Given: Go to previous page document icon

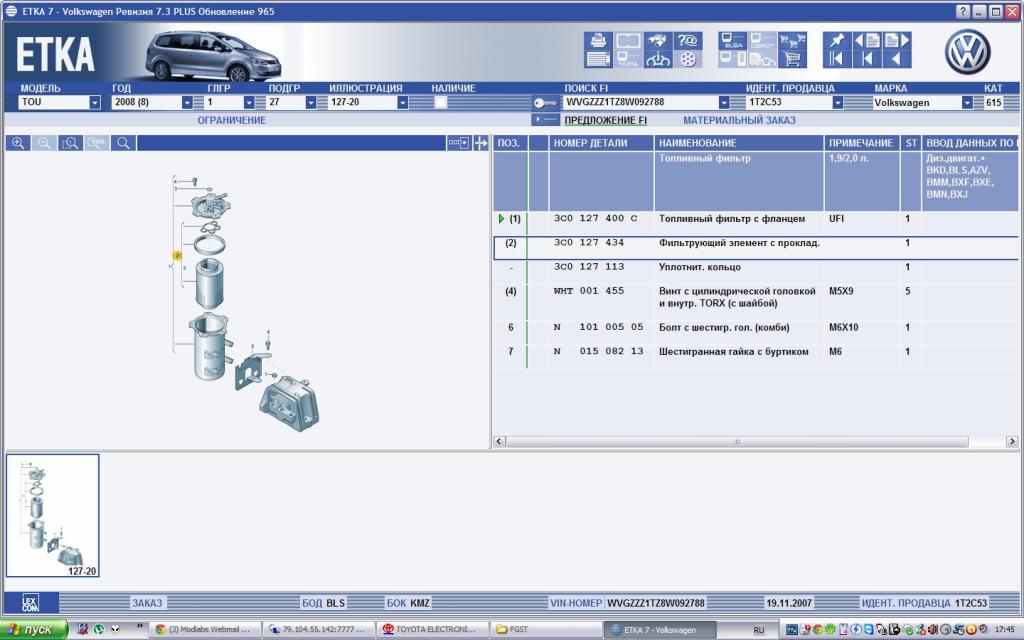Looking at the screenshot, I should pos(867,40).
